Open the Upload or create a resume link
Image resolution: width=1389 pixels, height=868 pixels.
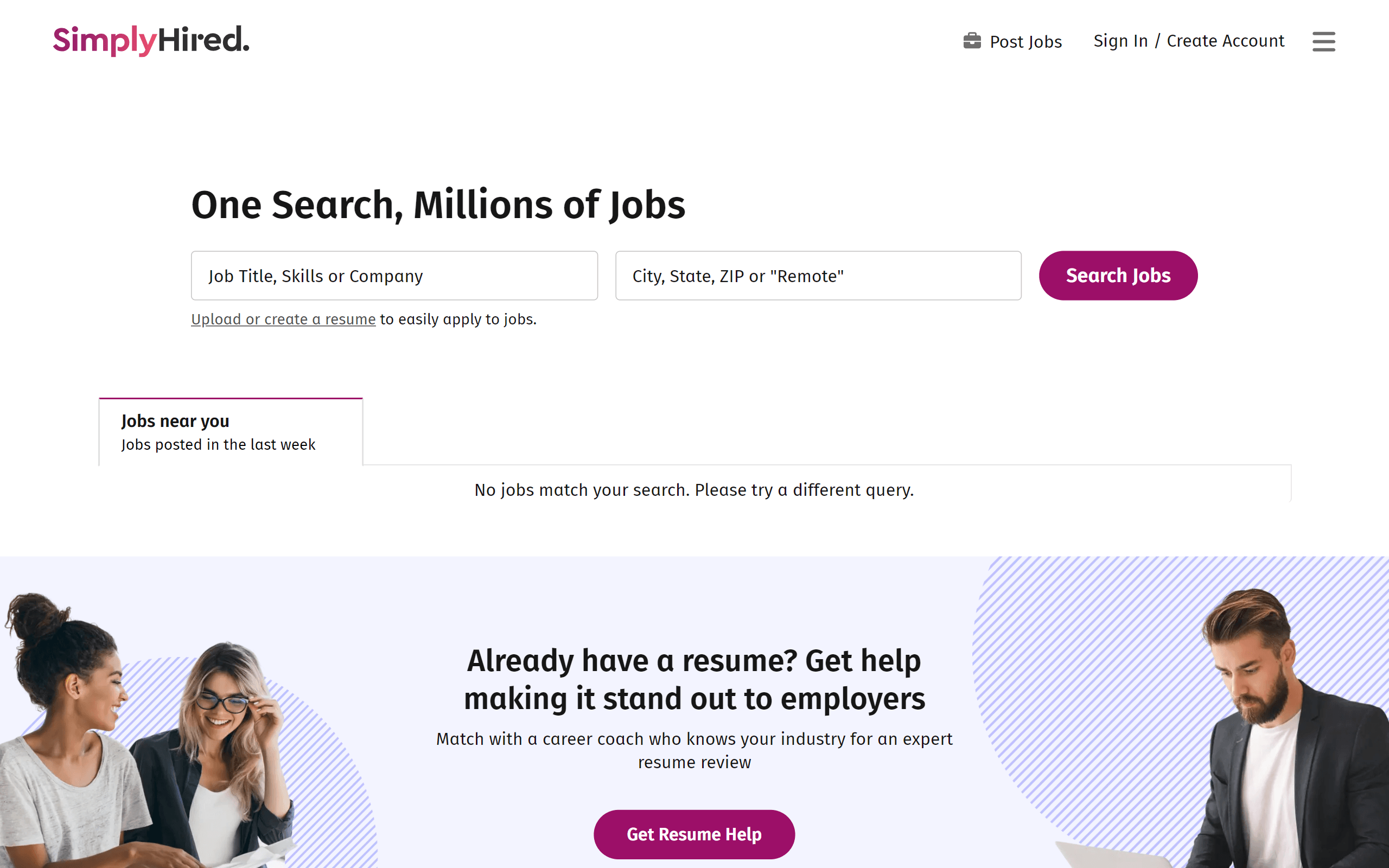pos(283,319)
